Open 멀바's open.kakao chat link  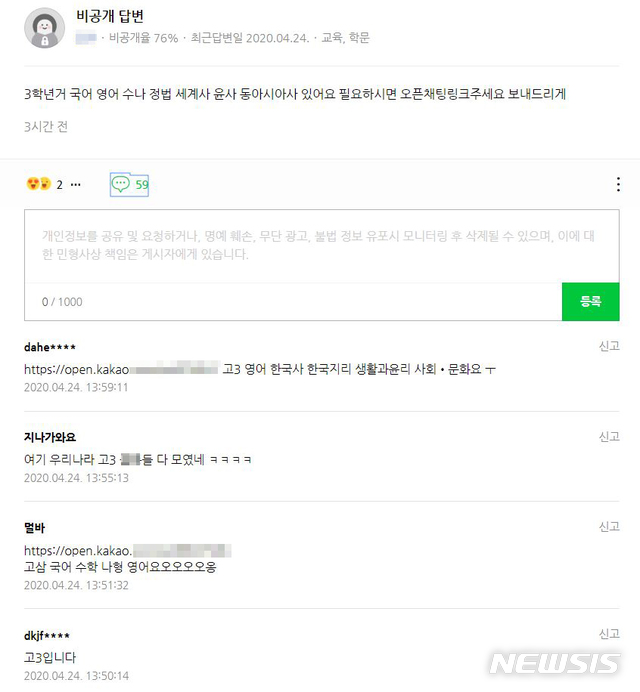tap(128, 550)
